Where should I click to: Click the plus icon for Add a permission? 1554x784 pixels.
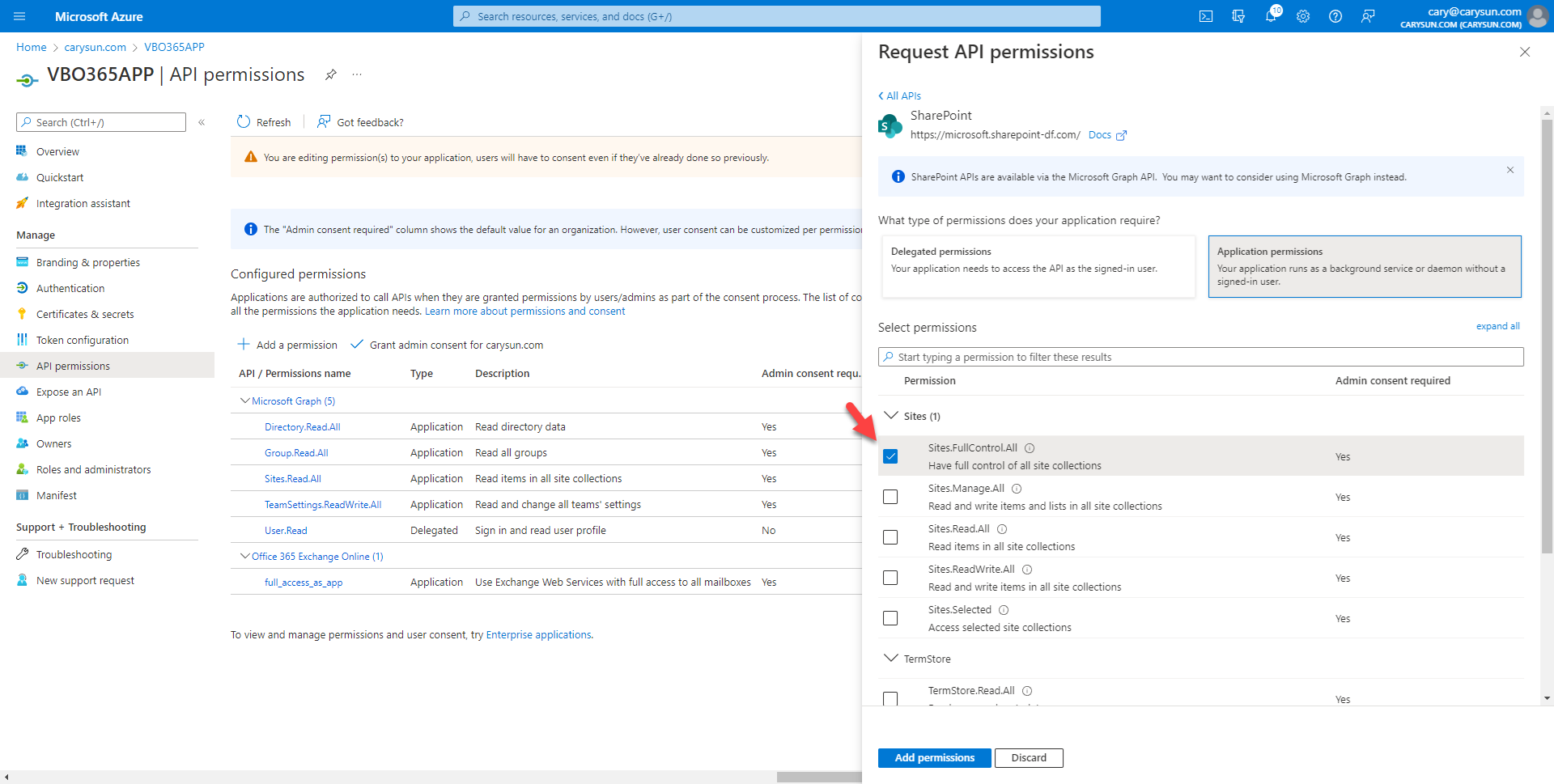click(244, 345)
